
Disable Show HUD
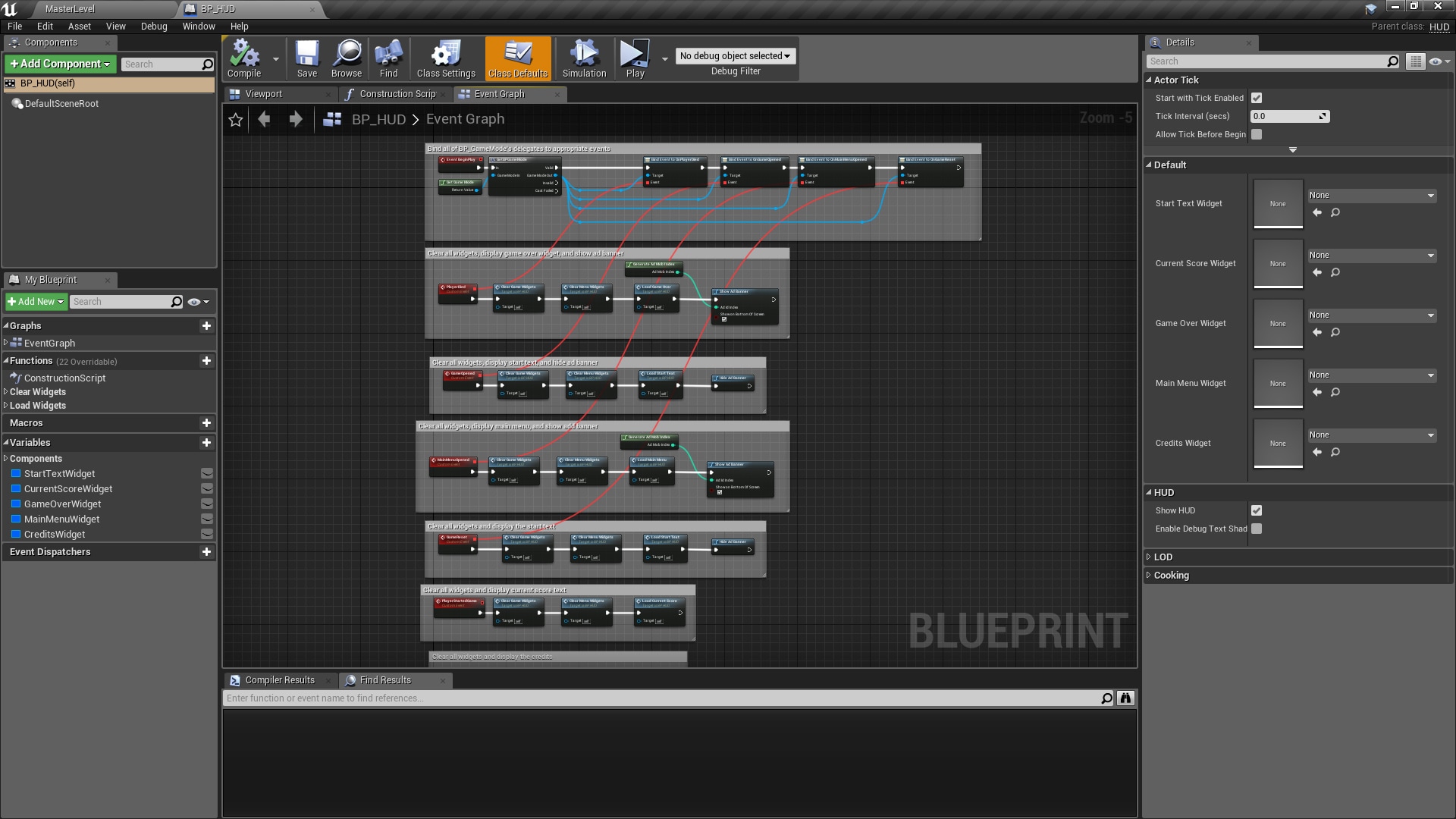(1257, 510)
